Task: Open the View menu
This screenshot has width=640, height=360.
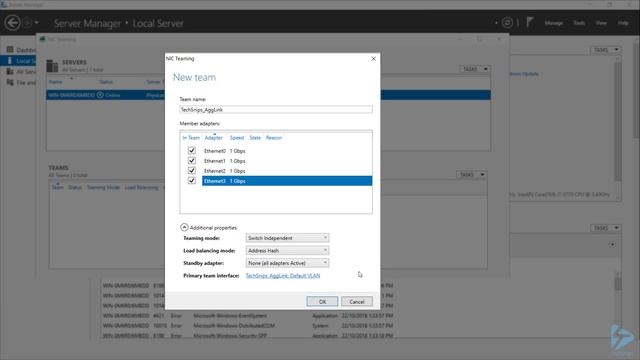Action: tap(601, 23)
